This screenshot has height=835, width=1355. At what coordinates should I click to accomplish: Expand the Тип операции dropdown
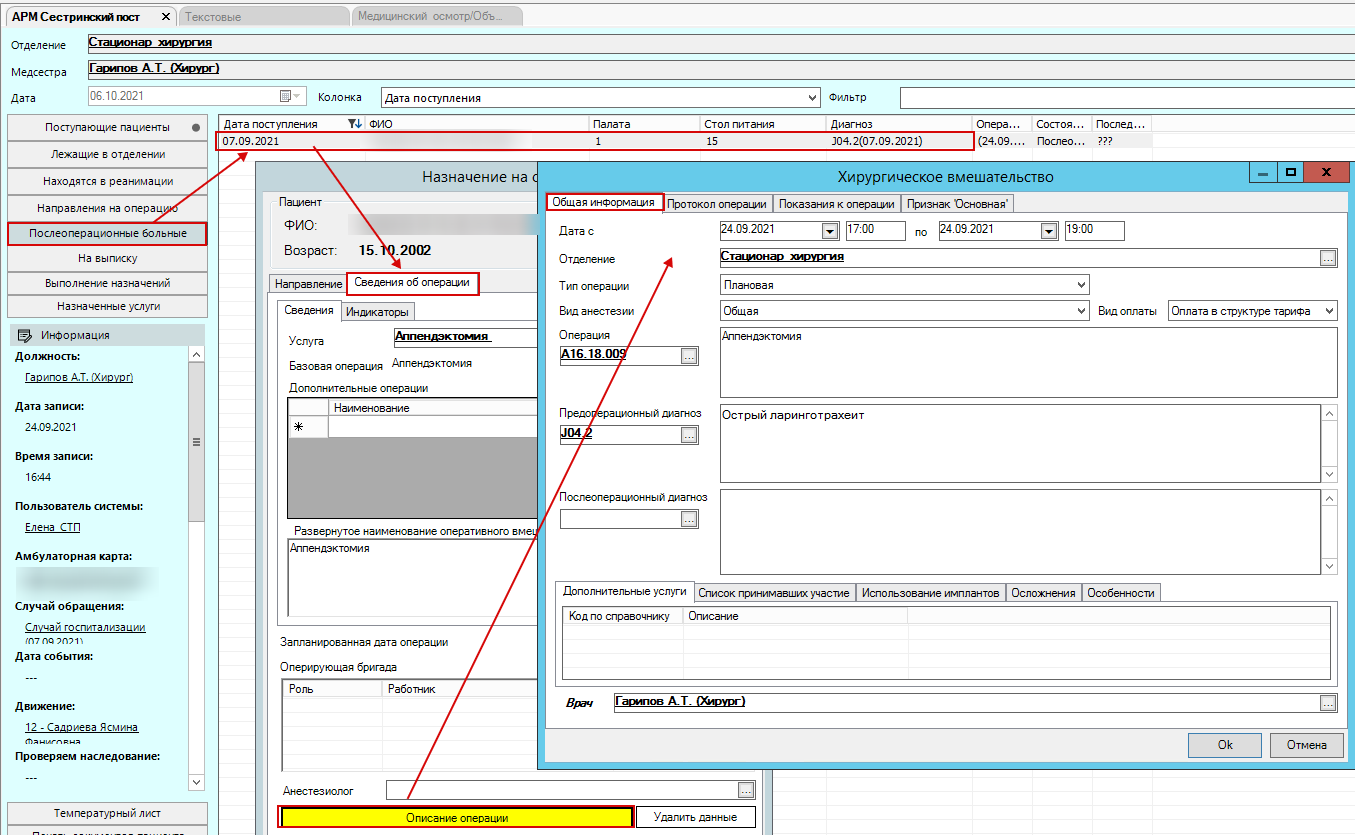click(1080, 285)
